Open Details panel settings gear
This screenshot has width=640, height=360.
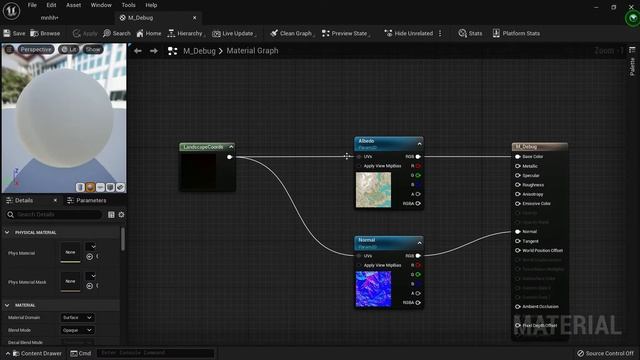click(x=121, y=215)
